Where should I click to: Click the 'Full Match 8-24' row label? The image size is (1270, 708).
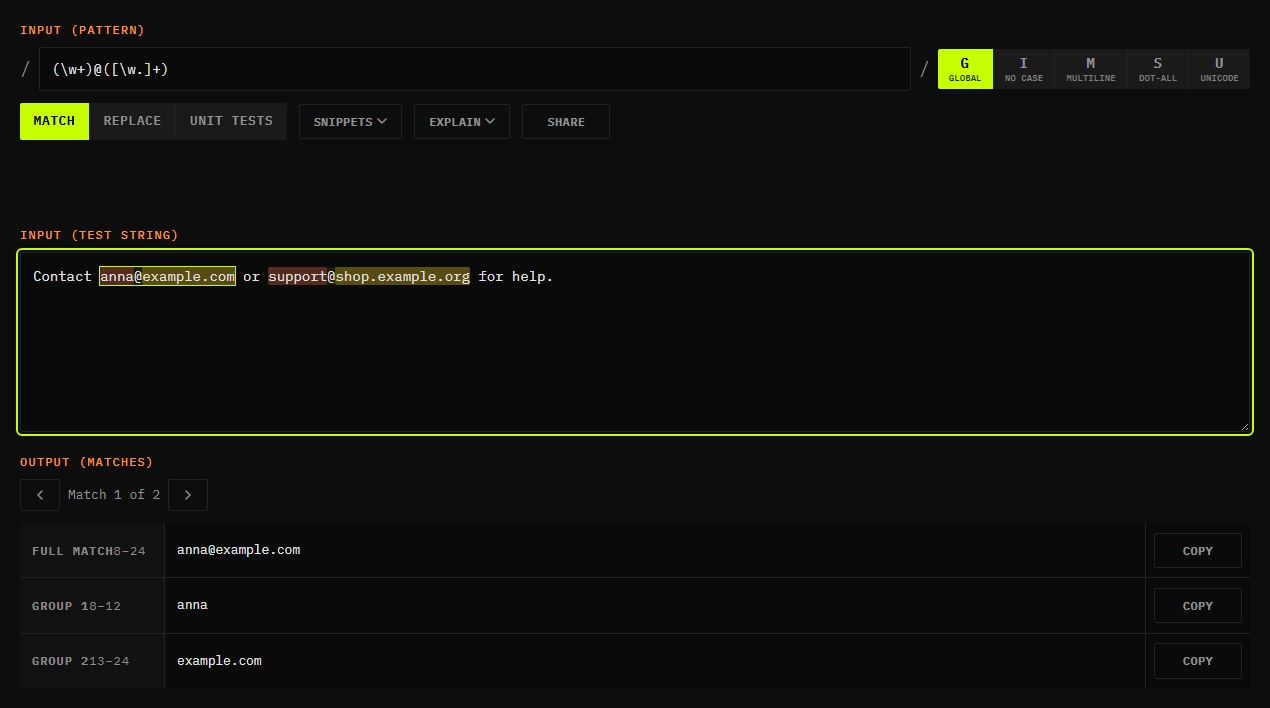[92, 550]
